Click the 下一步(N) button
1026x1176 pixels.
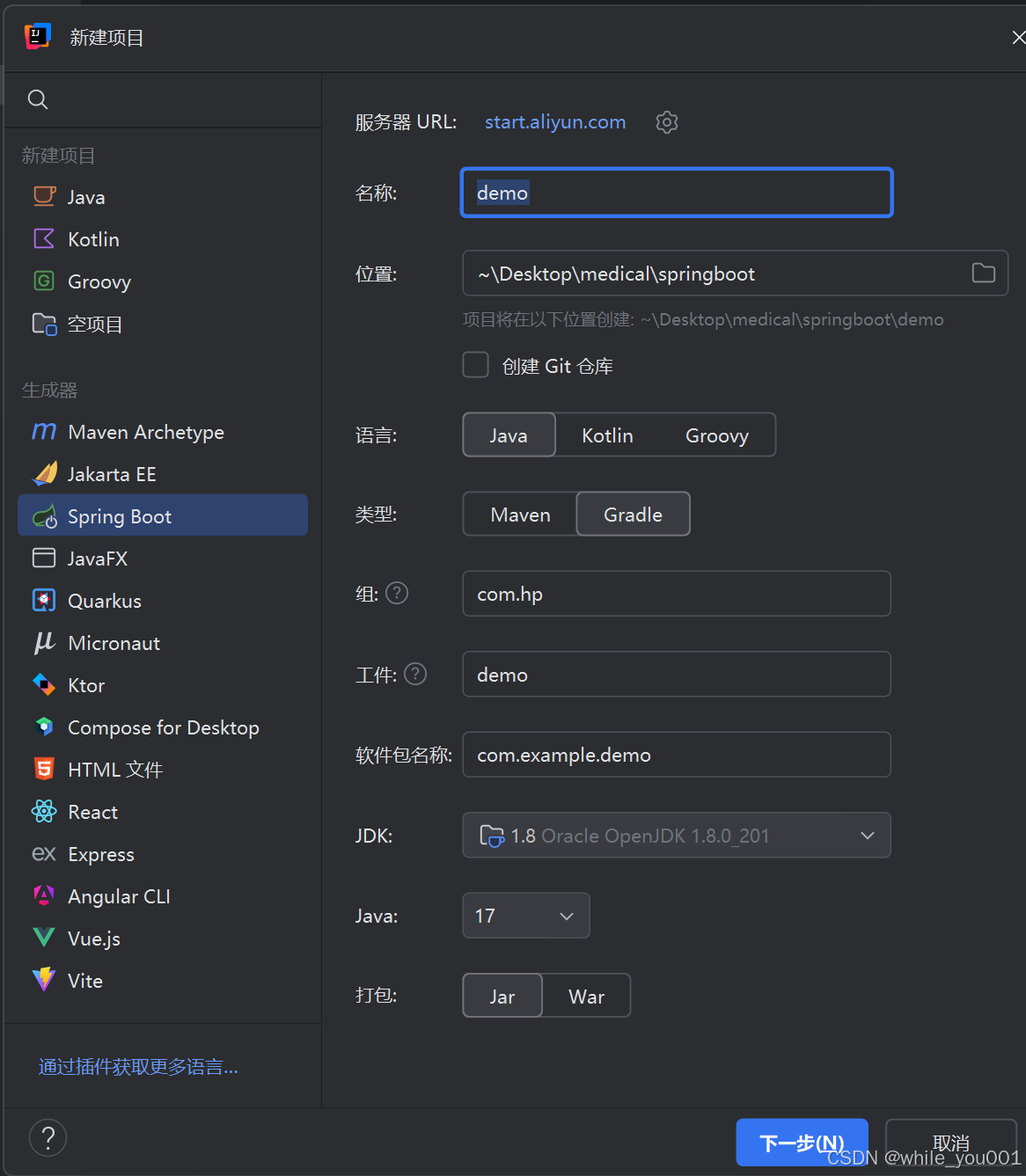tap(802, 1143)
